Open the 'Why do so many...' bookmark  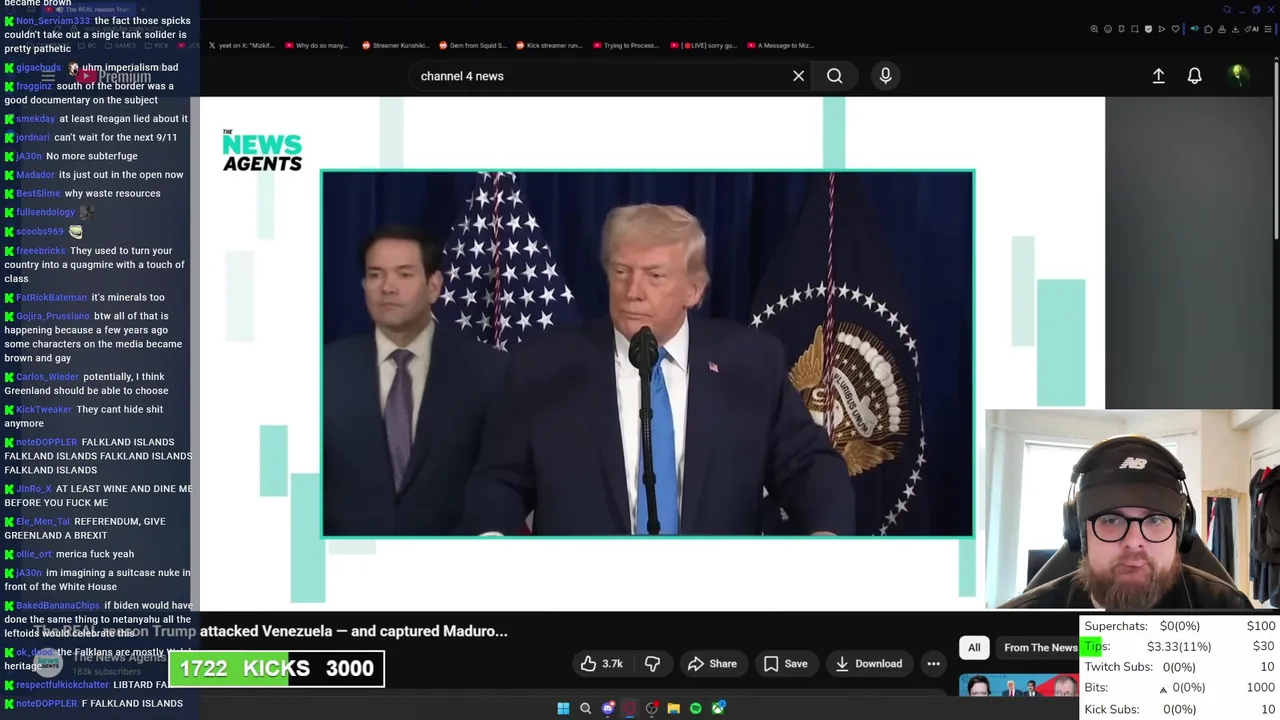click(x=317, y=45)
